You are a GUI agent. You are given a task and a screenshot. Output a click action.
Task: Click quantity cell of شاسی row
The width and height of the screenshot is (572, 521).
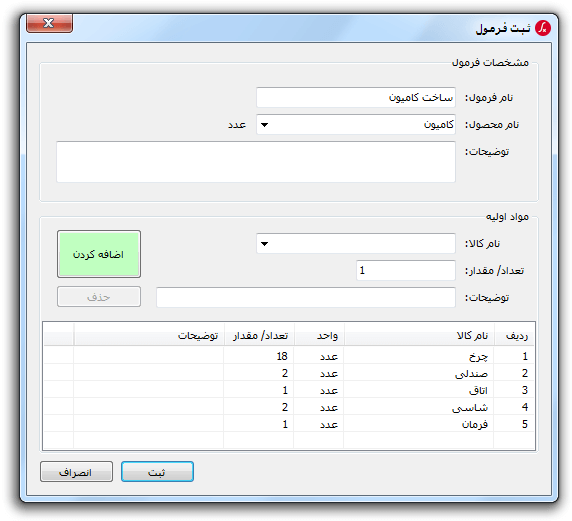(x=259, y=407)
